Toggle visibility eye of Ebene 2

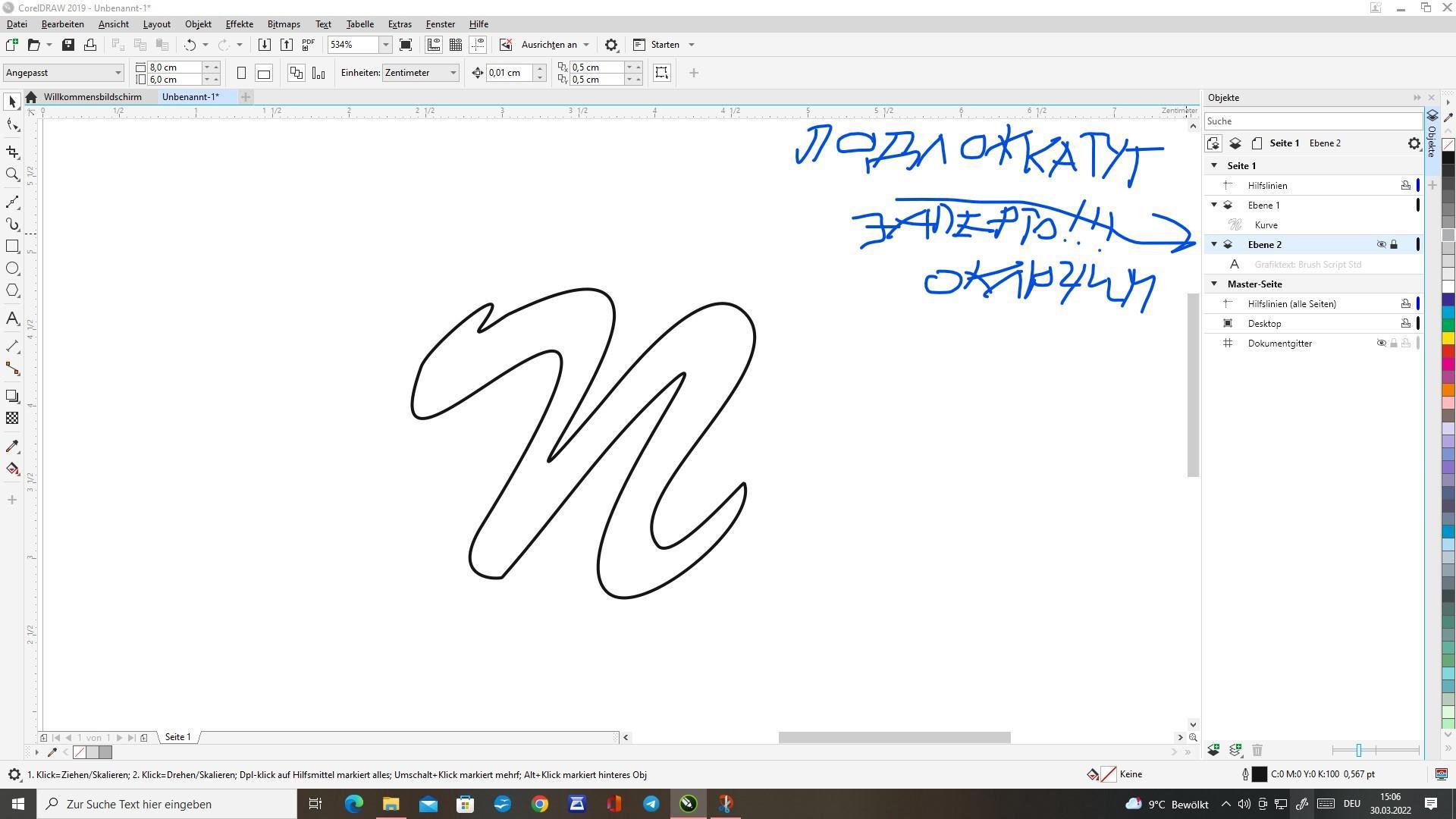tap(1381, 245)
